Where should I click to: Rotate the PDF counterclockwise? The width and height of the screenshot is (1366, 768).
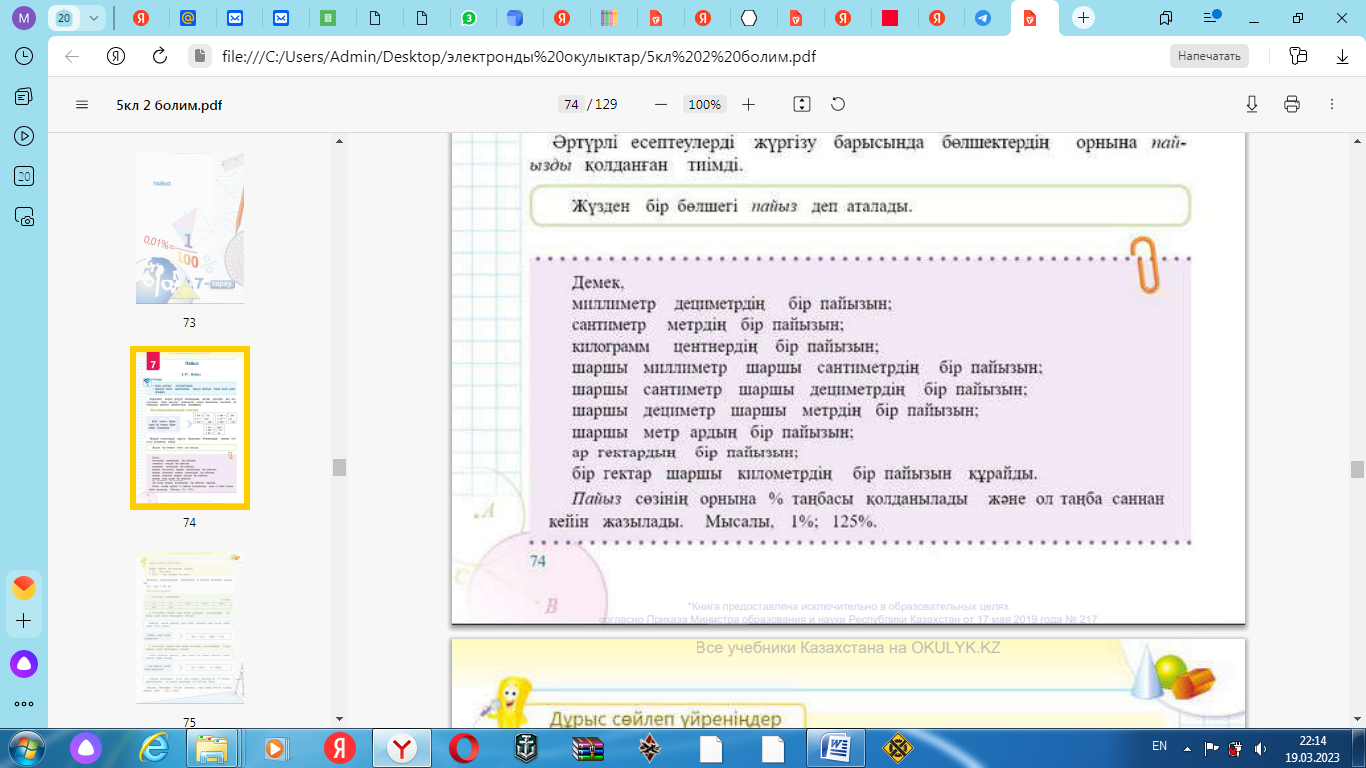[838, 105]
